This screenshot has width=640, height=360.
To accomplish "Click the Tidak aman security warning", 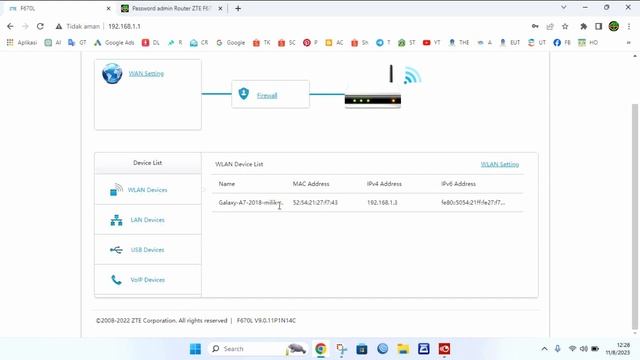I will point(78,26).
